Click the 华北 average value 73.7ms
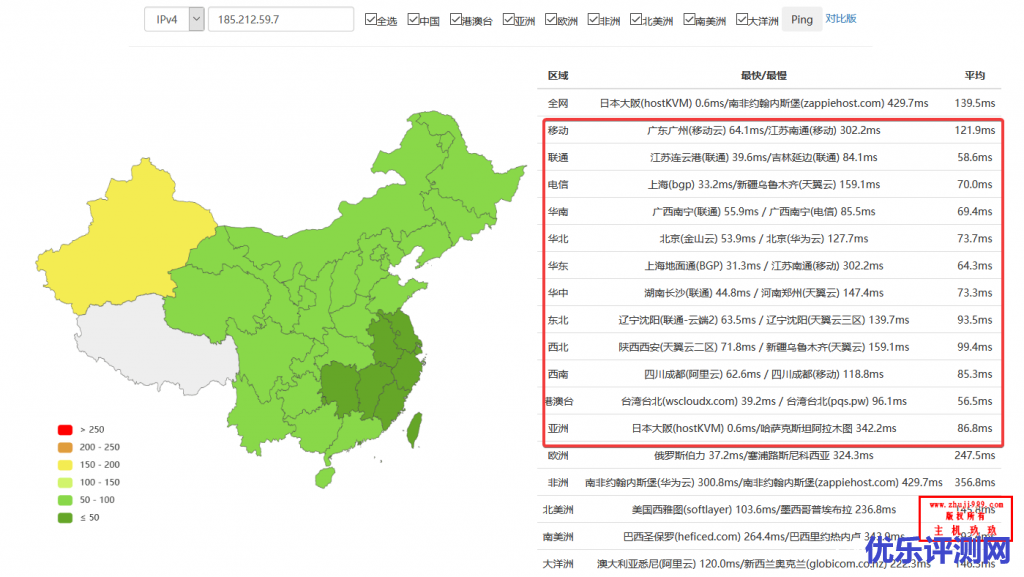Image resolution: width=1024 pixels, height=577 pixels. pos(974,239)
